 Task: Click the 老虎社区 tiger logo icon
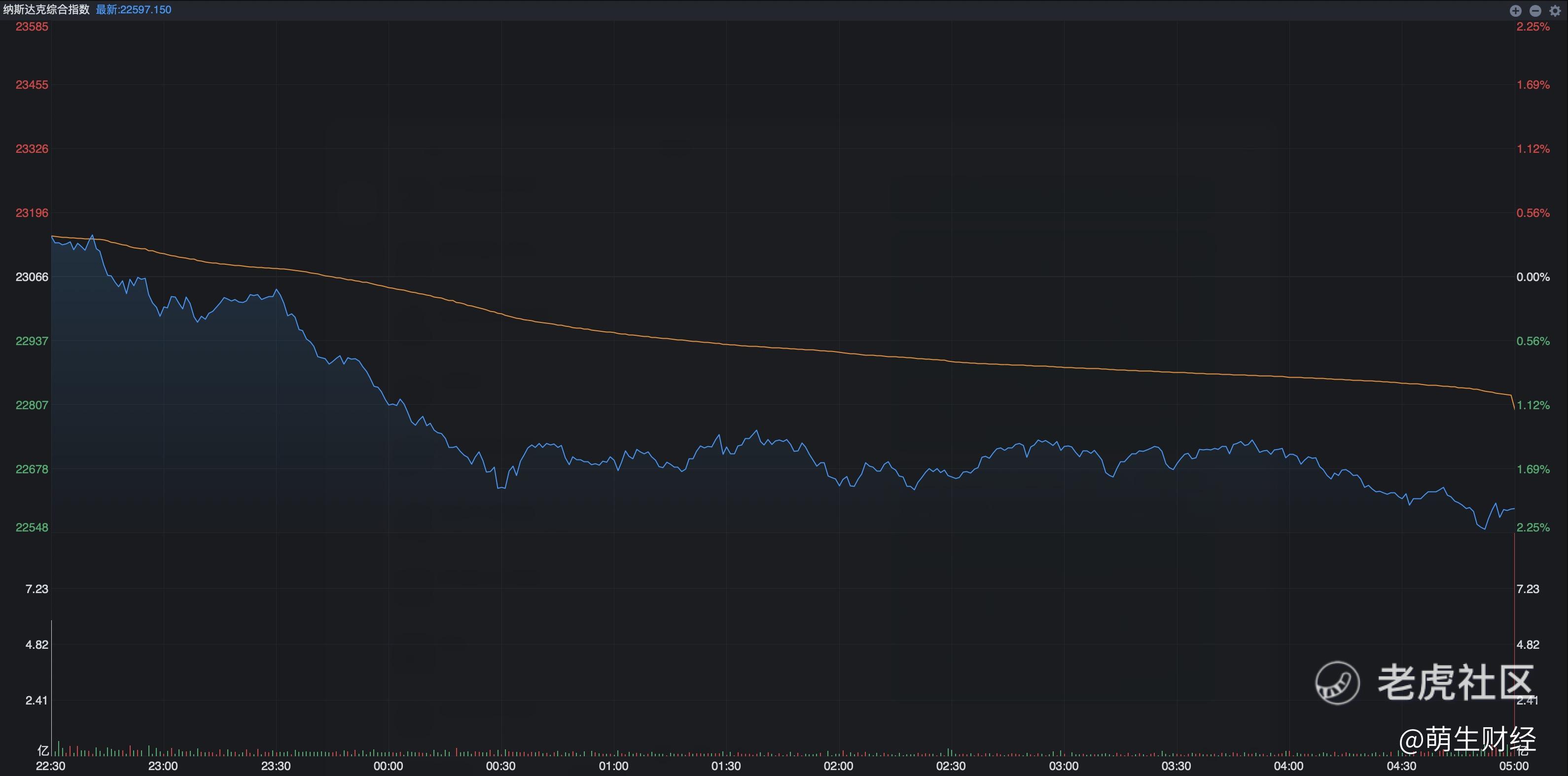pos(1337,683)
